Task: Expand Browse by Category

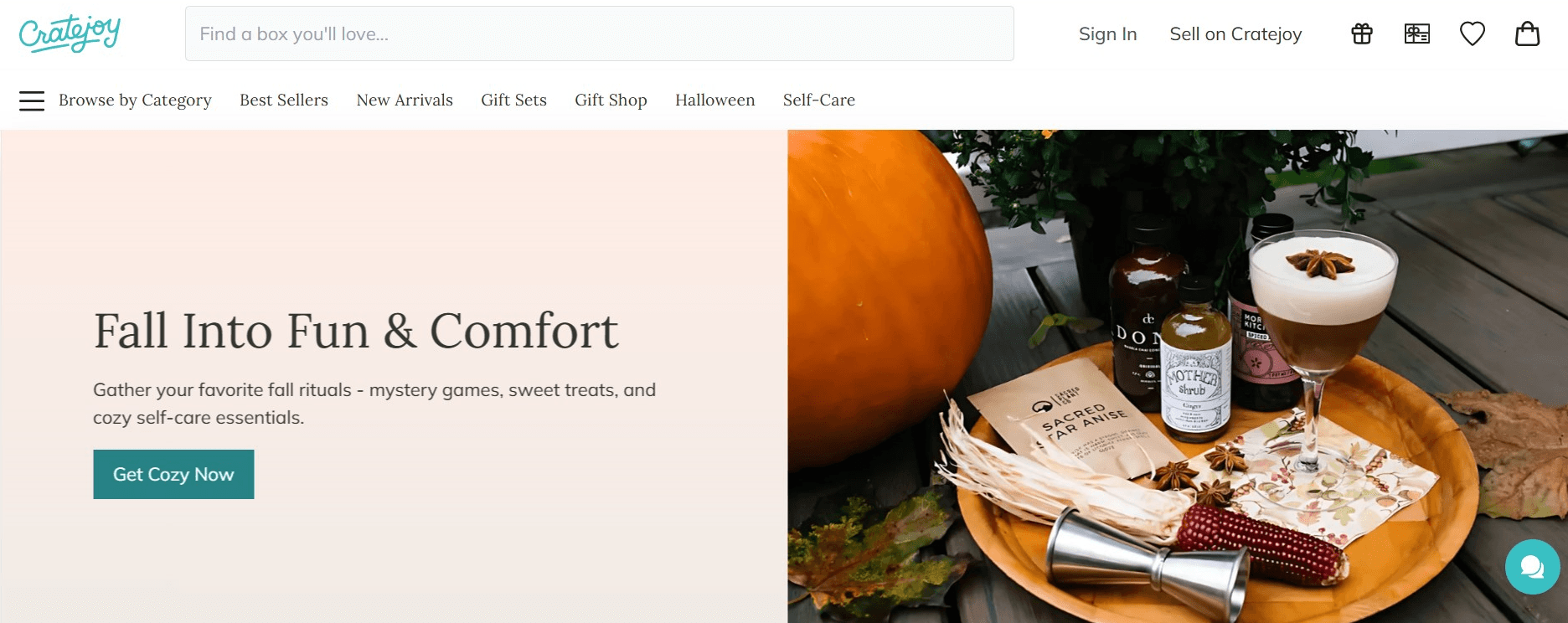Action: pyautogui.click(x=135, y=100)
